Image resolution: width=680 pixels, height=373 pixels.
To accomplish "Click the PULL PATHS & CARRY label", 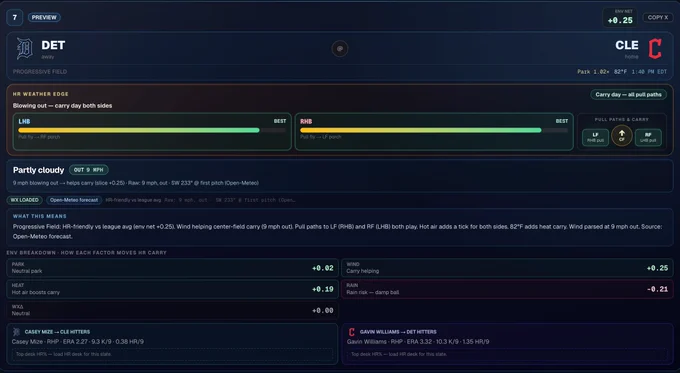I will (x=621, y=119).
